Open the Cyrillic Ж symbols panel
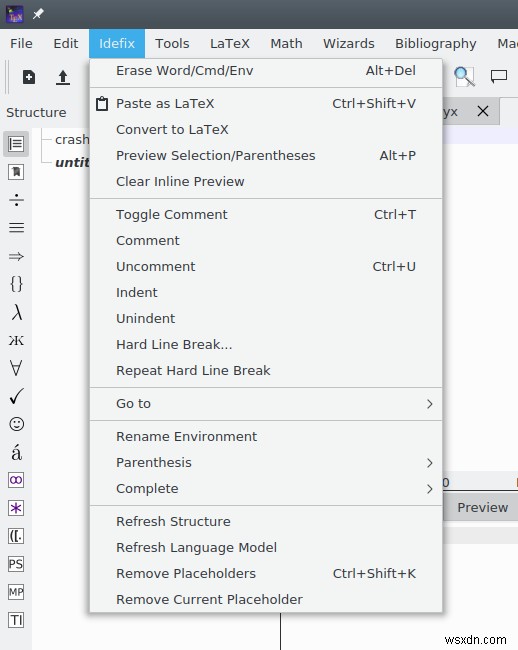The width and height of the screenshot is (518, 650). [16, 340]
